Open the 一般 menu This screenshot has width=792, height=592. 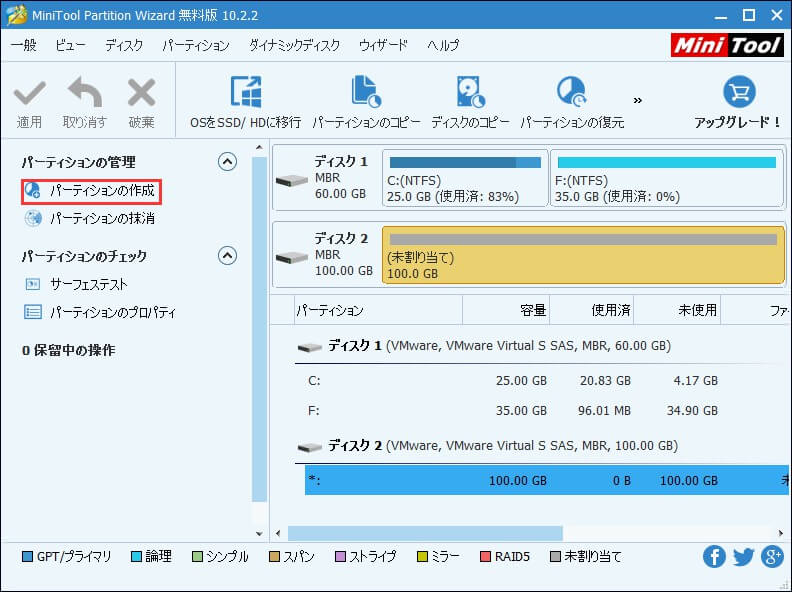click(x=24, y=45)
